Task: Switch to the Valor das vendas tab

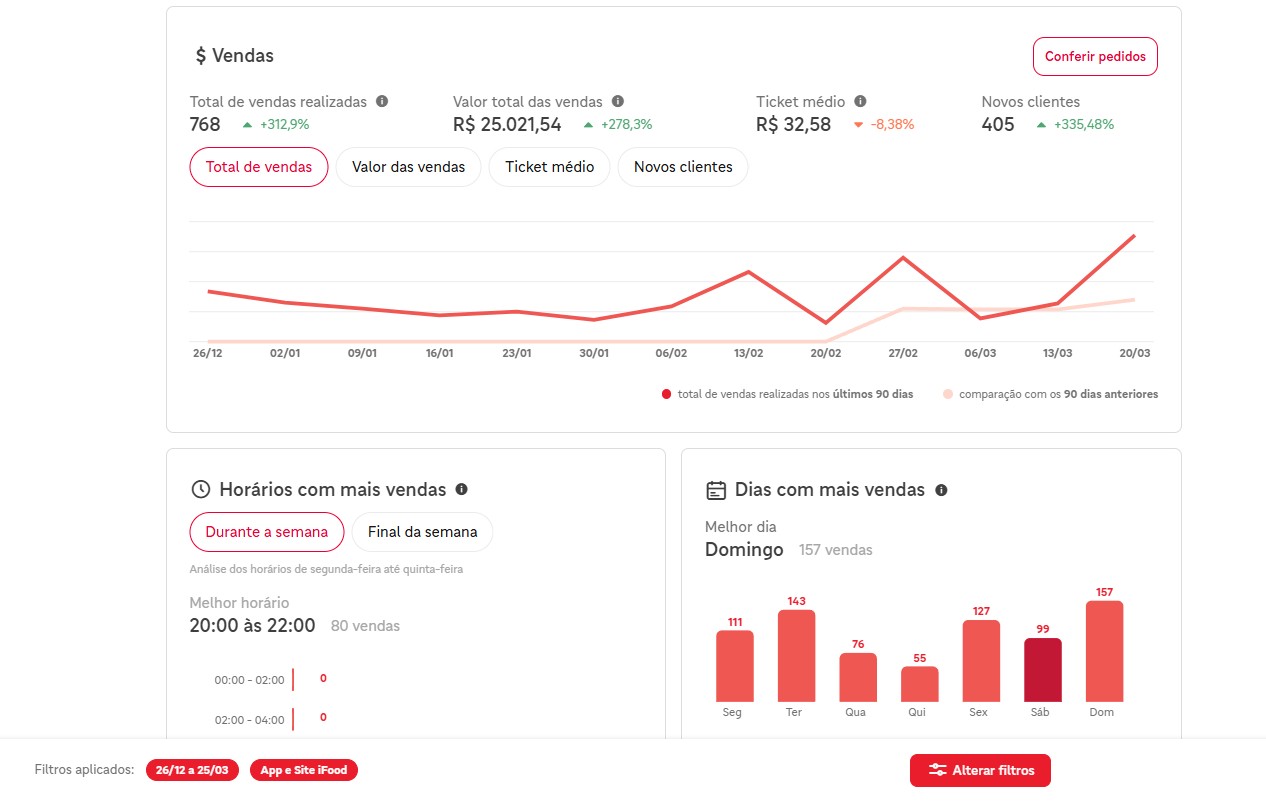Action: 408,167
